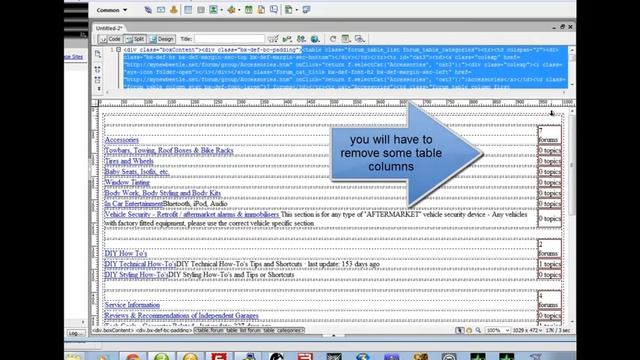640x360 pixels.
Task: Click the DIY Styling How-To's link
Action: point(136,274)
